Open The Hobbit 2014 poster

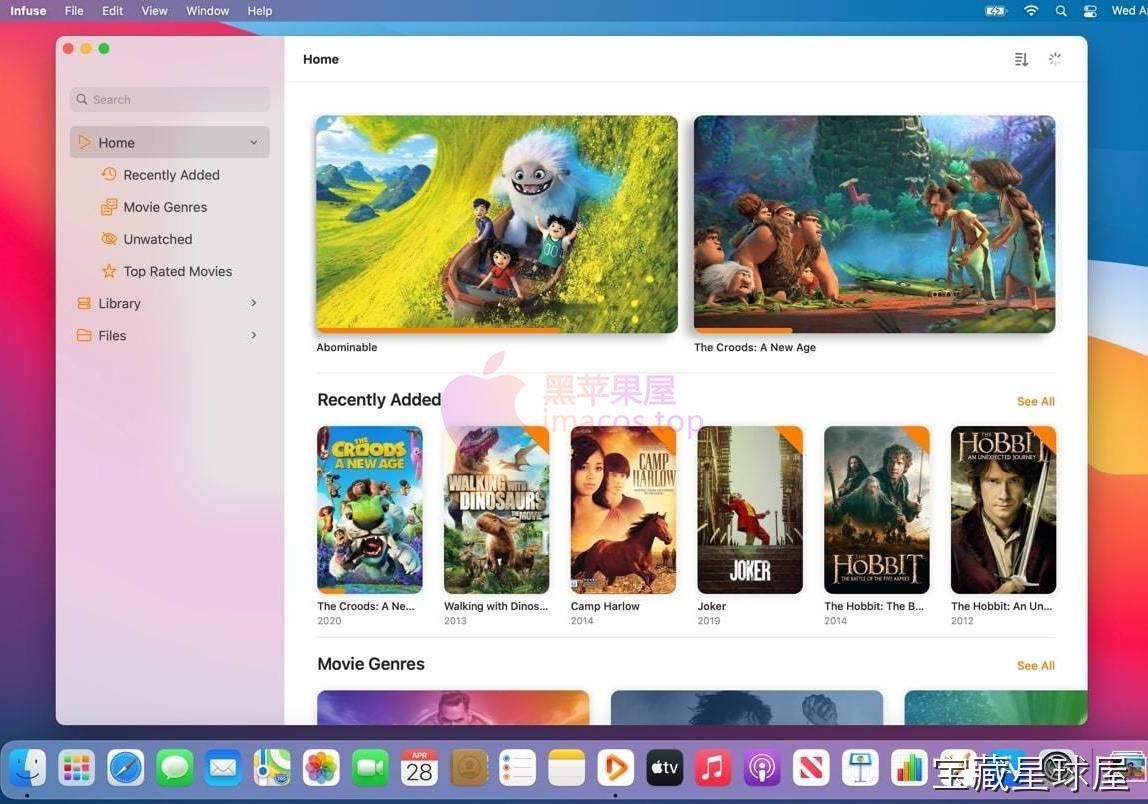(876, 510)
